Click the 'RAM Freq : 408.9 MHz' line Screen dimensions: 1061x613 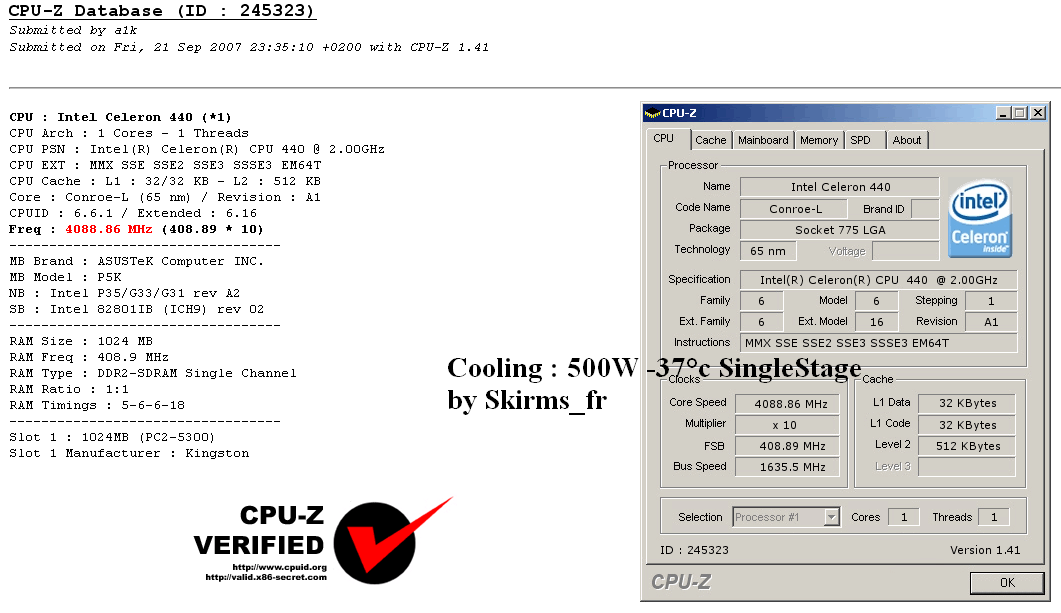(x=89, y=357)
